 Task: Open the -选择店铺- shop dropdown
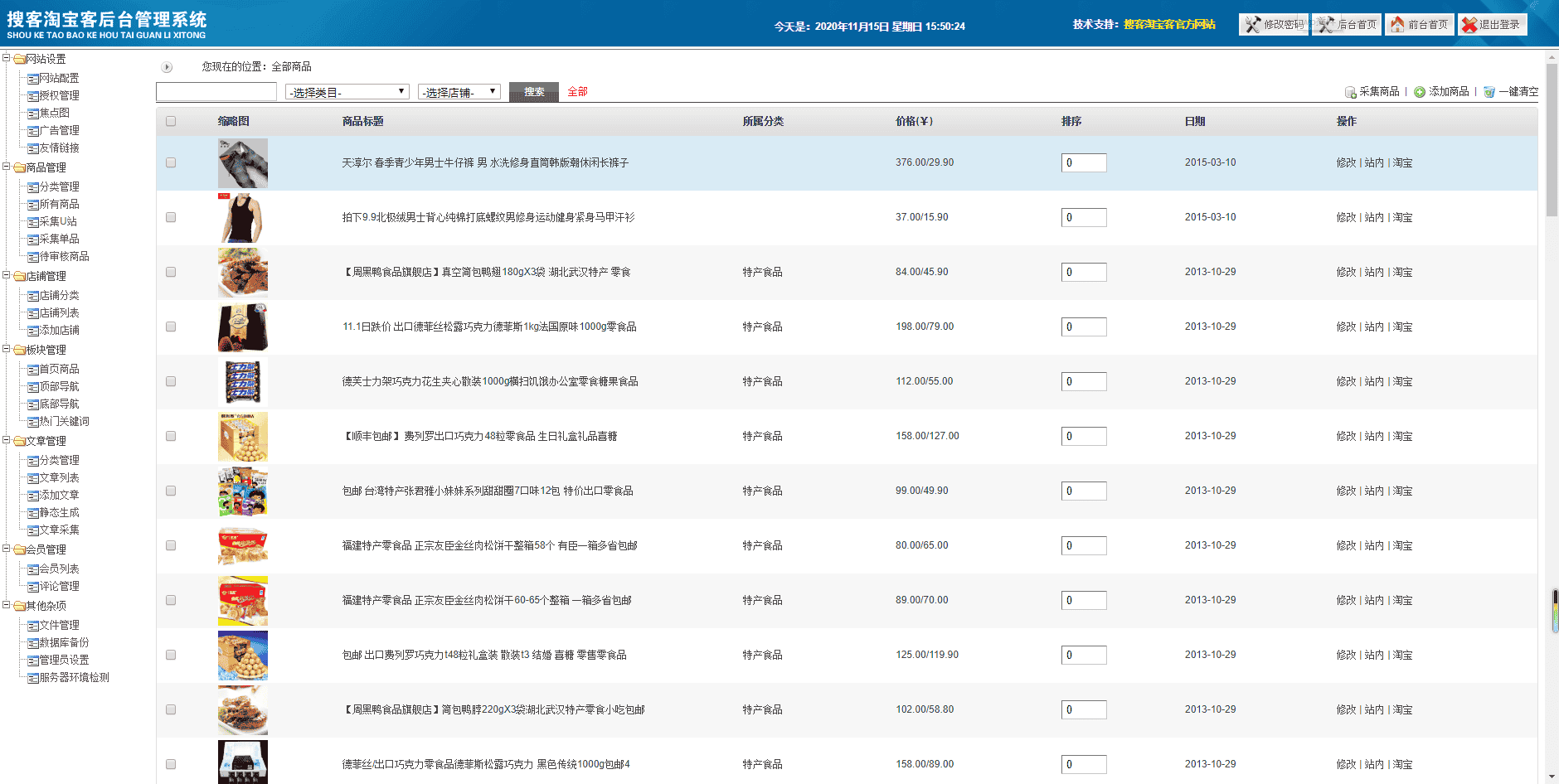[x=459, y=91]
